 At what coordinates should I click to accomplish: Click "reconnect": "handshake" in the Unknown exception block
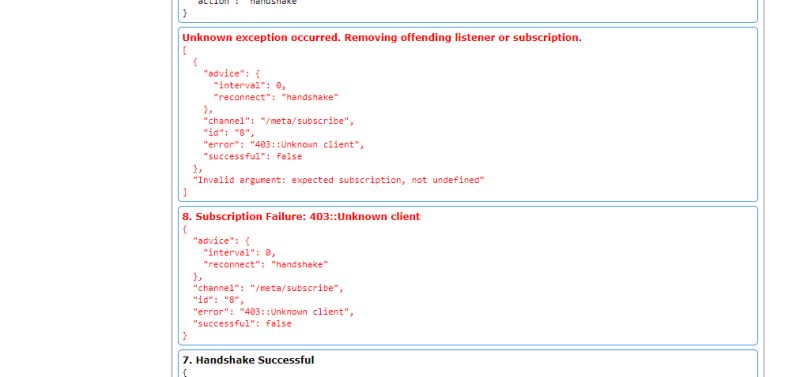click(276, 97)
